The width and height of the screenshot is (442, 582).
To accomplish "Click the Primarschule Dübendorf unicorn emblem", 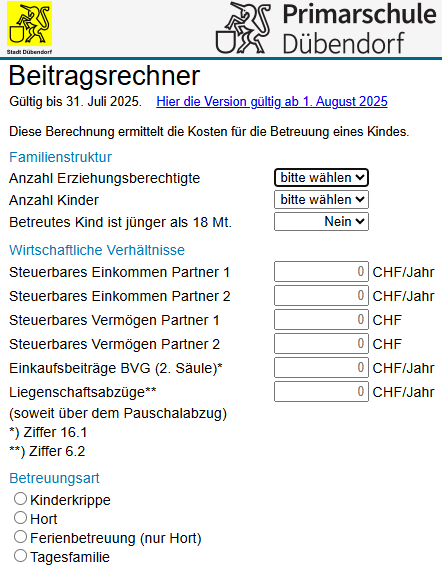I will tap(243, 27).
